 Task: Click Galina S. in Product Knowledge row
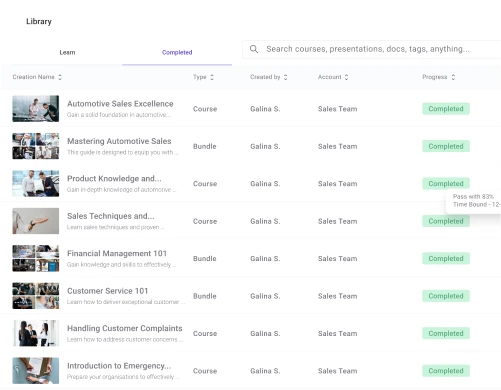pos(265,184)
